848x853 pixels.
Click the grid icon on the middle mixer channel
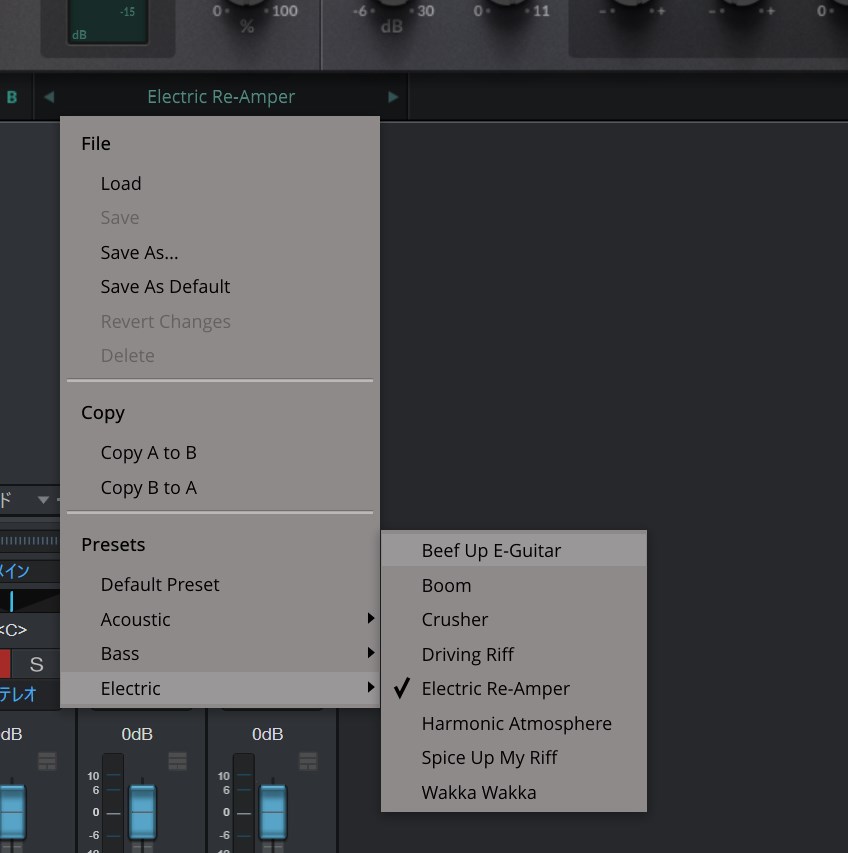pyautogui.click(x=178, y=761)
